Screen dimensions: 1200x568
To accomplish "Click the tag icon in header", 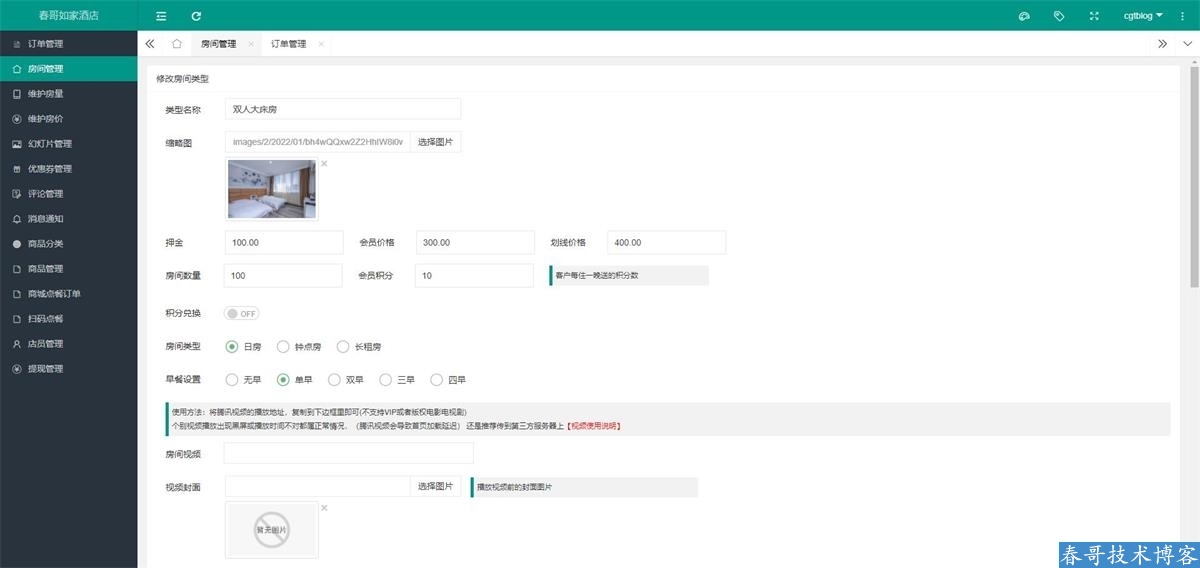I will pos(1059,16).
